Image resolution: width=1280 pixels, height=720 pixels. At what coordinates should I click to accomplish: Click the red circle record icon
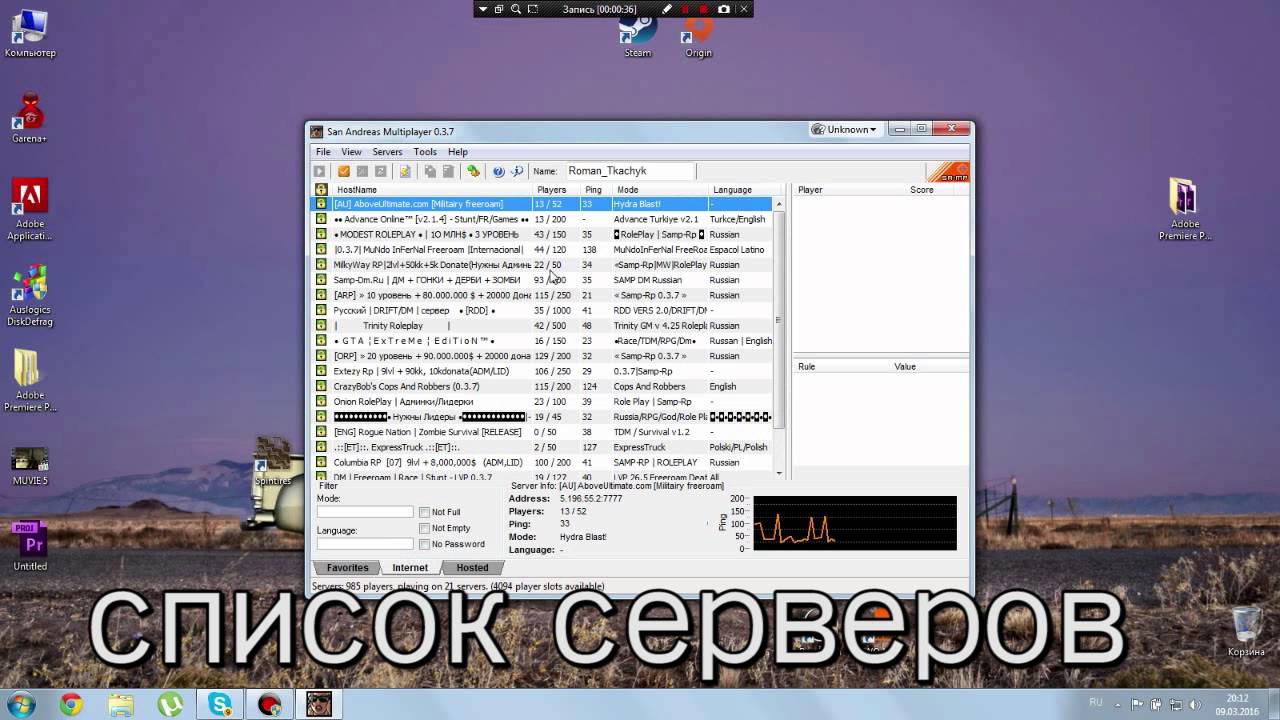pos(704,9)
